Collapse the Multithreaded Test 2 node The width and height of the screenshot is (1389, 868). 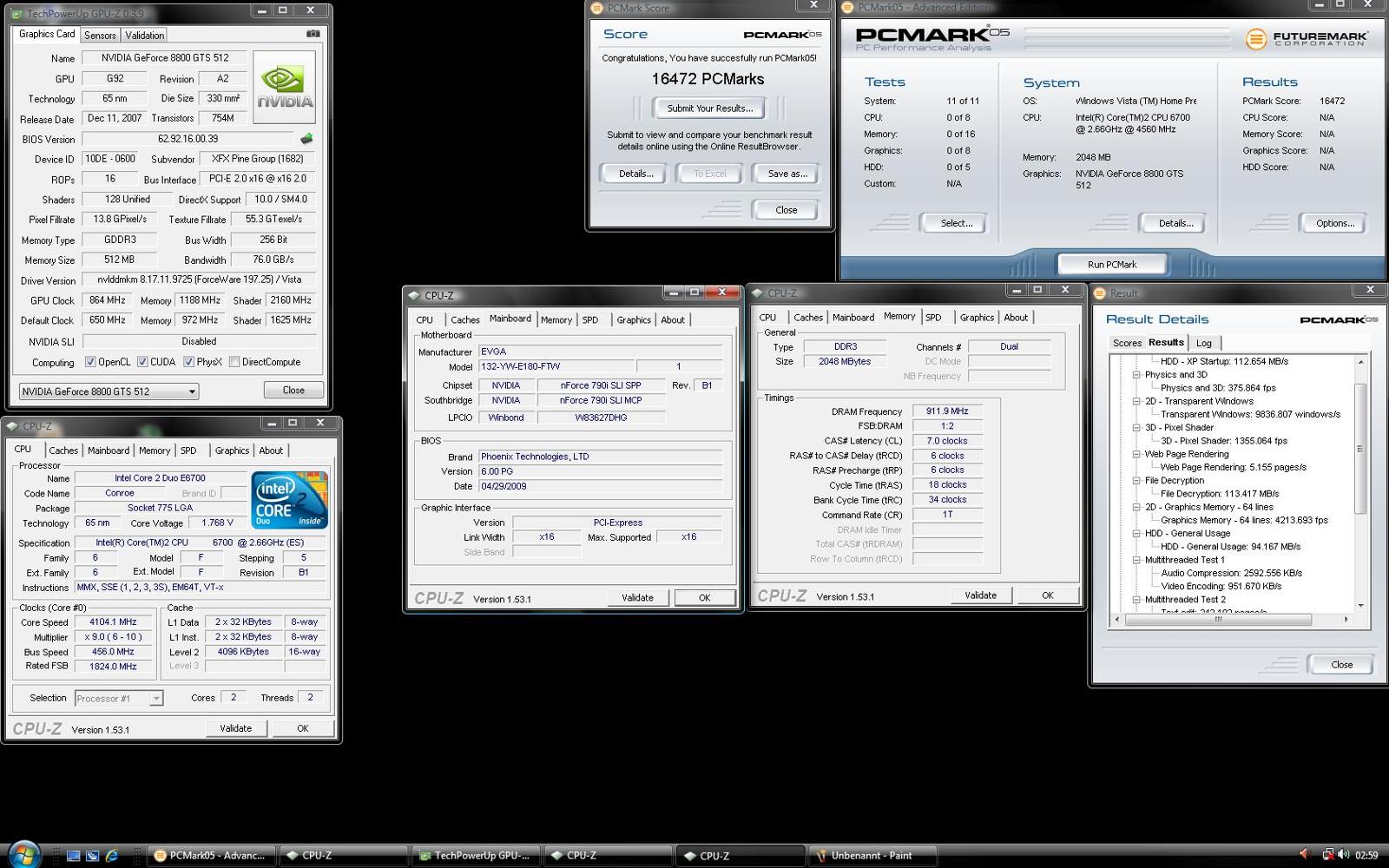point(1136,600)
